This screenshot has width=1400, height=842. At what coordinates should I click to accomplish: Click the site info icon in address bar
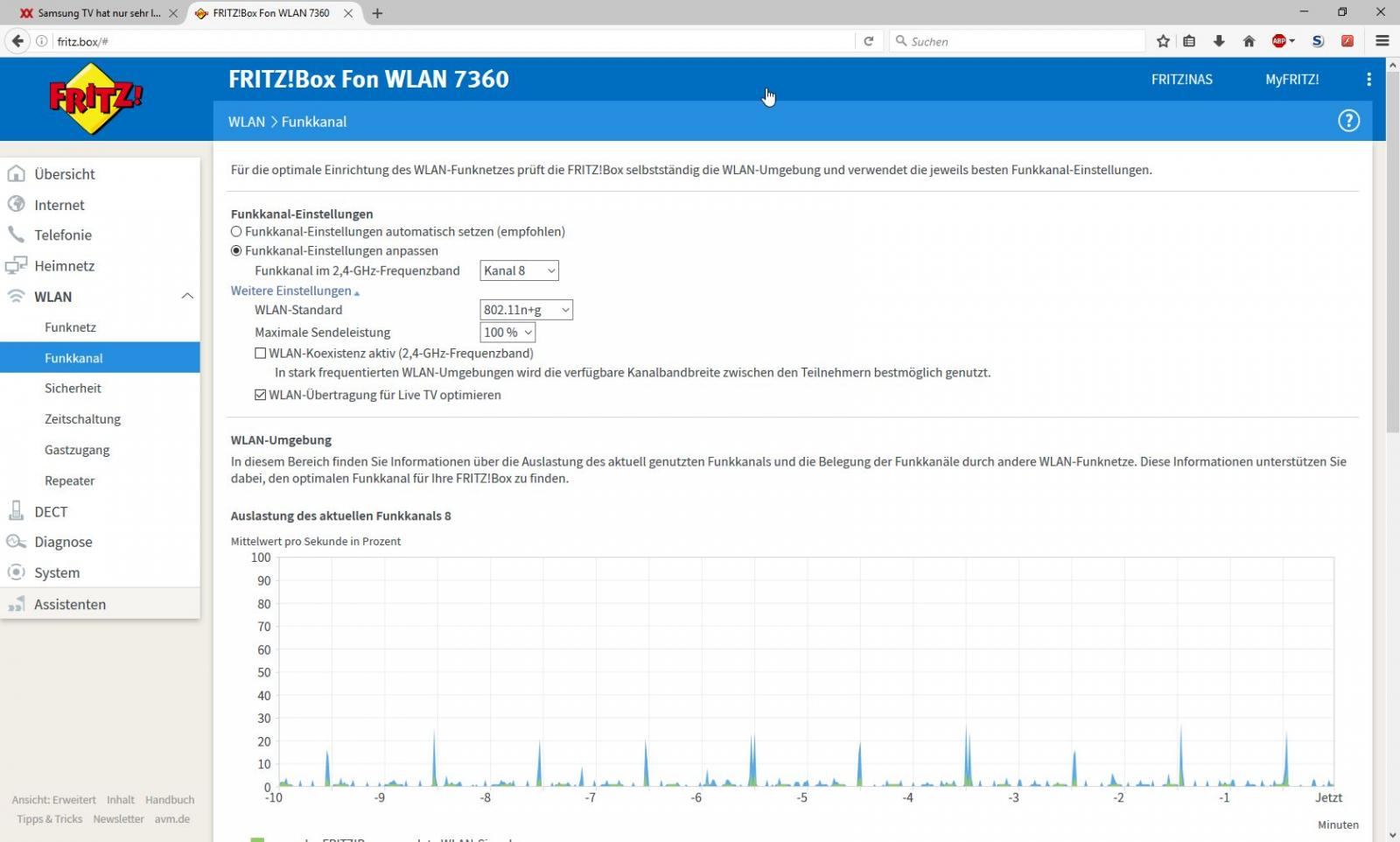[x=41, y=41]
